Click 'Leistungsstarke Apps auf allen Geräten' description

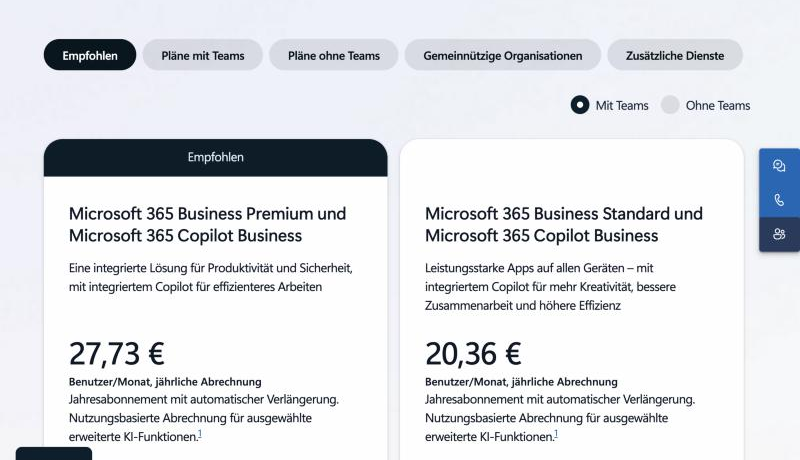point(550,287)
